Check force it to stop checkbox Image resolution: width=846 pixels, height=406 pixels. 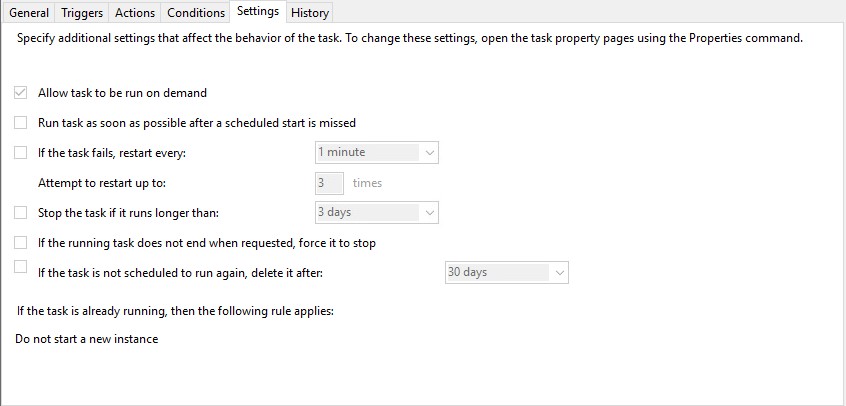click(21, 243)
